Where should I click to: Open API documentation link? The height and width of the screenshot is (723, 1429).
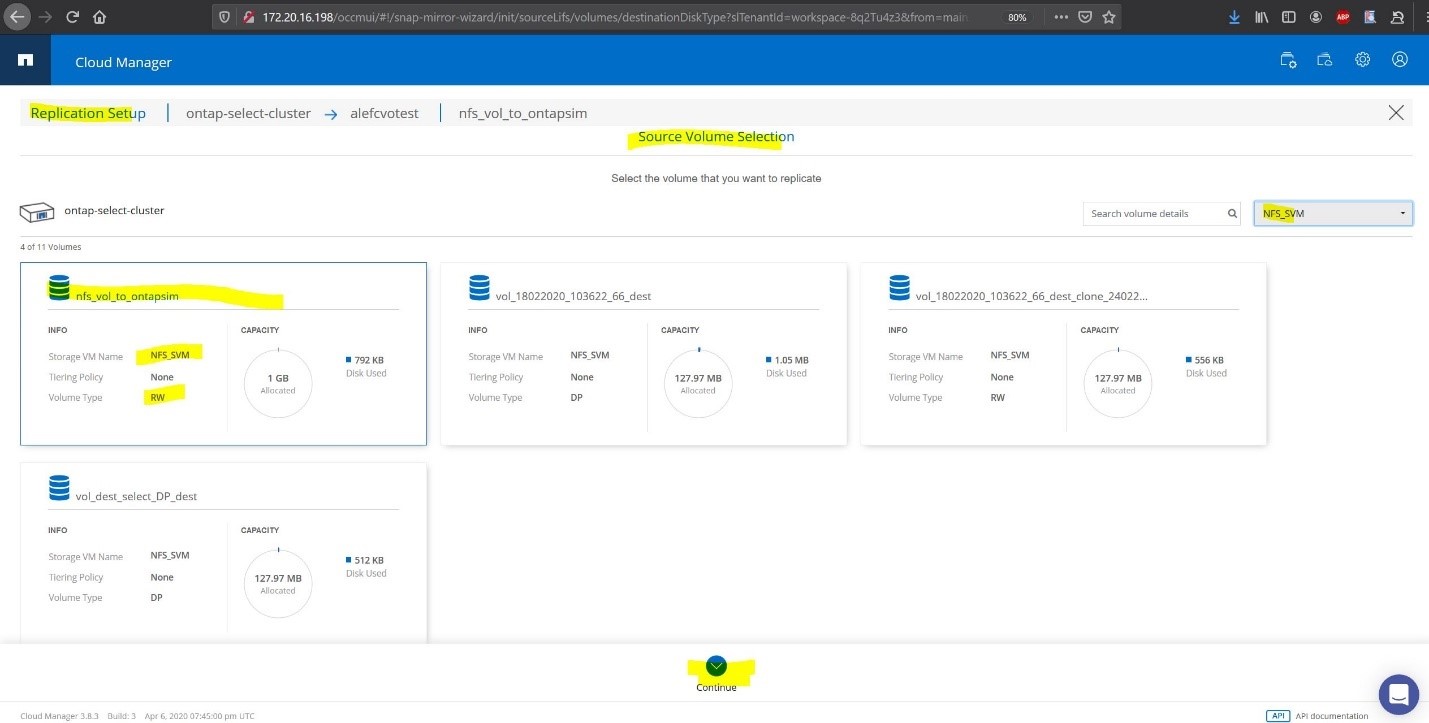[x=1331, y=716]
